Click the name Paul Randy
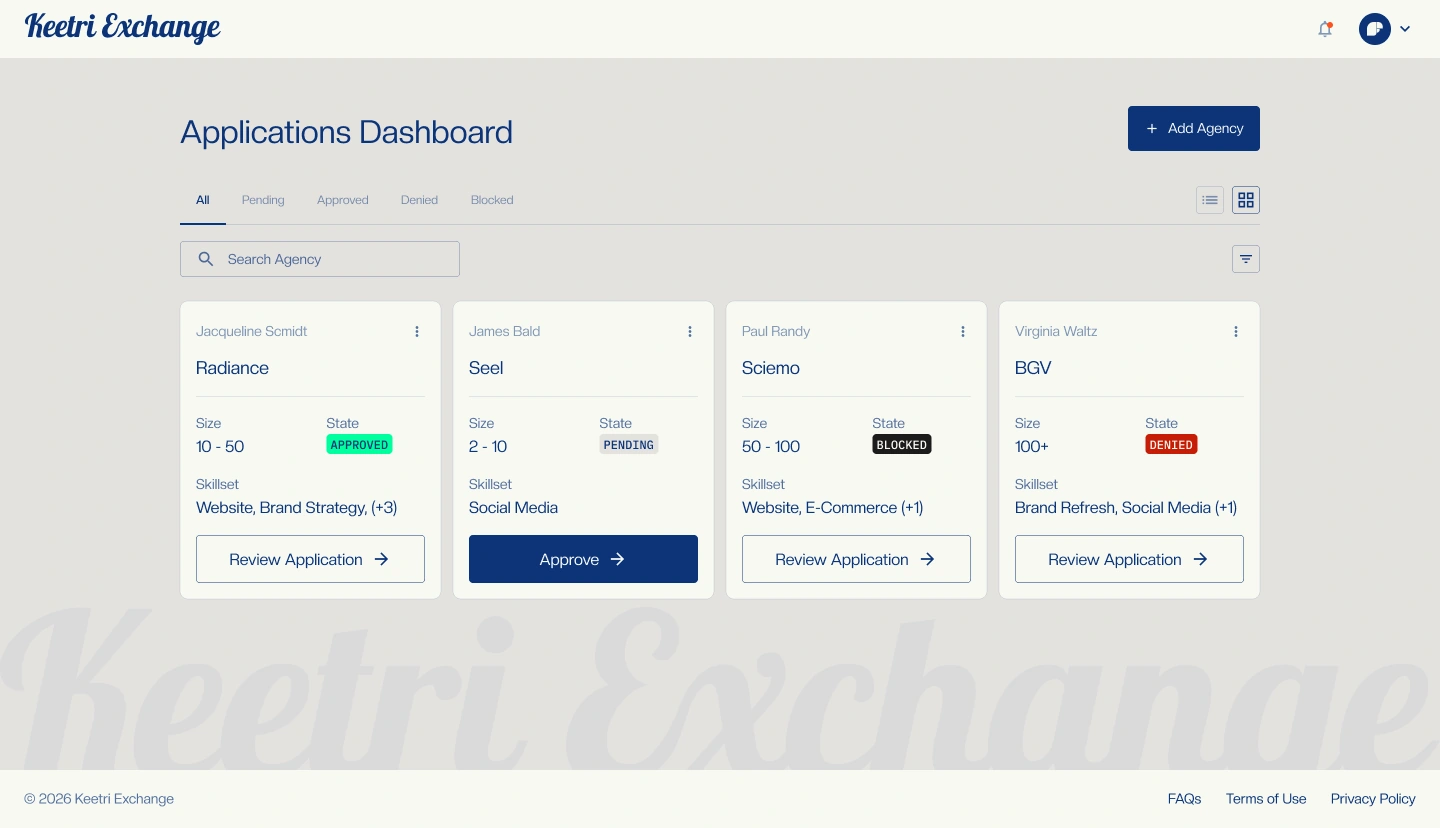 coord(776,331)
